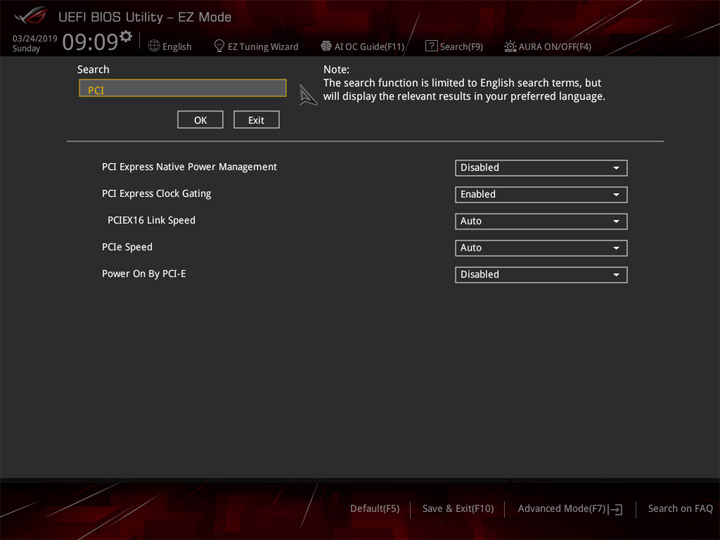Click the Search input field with PCI
Screen dimensions: 720x540
pos(183,88)
